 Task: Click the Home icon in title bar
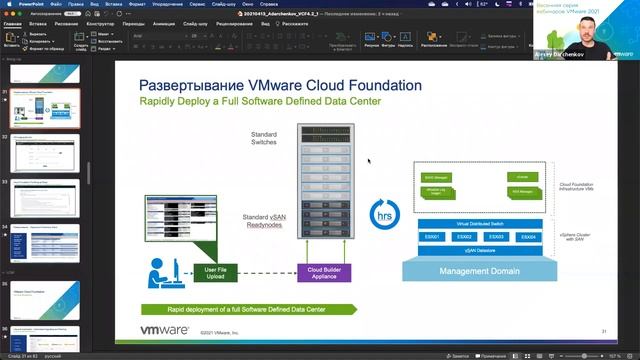pos(88,13)
